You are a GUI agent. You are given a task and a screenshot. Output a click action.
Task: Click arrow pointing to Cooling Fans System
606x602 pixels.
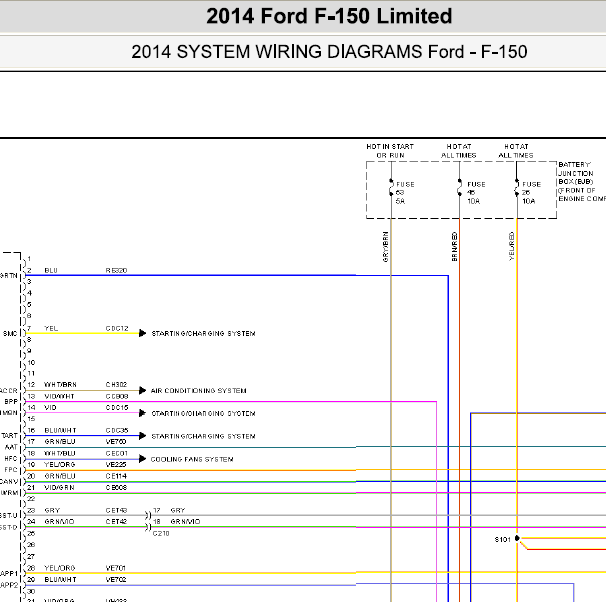tap(143, 459)
